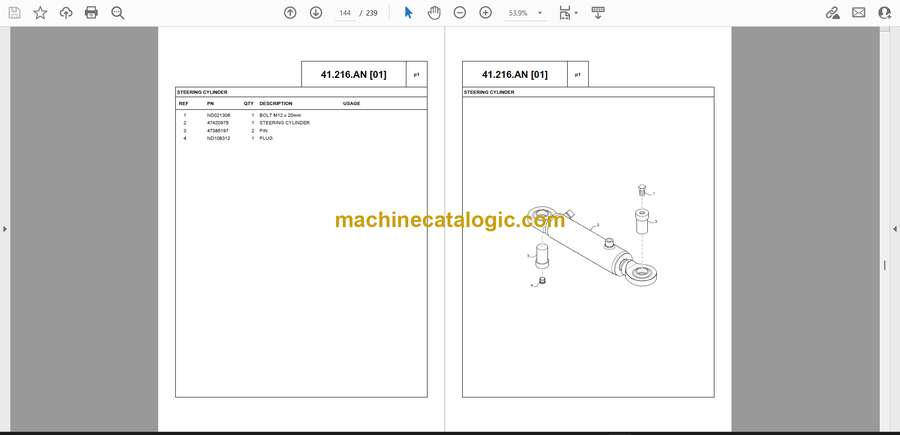Click the REF column header
The width and height of the screenshot is (900, 435).
(184, 103)
